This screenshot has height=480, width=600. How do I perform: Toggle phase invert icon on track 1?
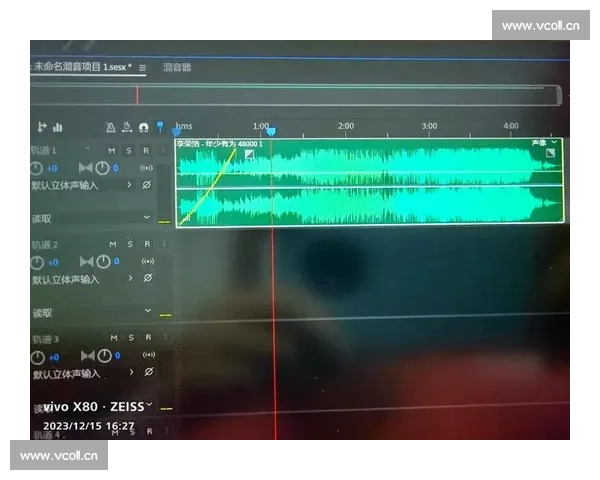tap(147, 185)
